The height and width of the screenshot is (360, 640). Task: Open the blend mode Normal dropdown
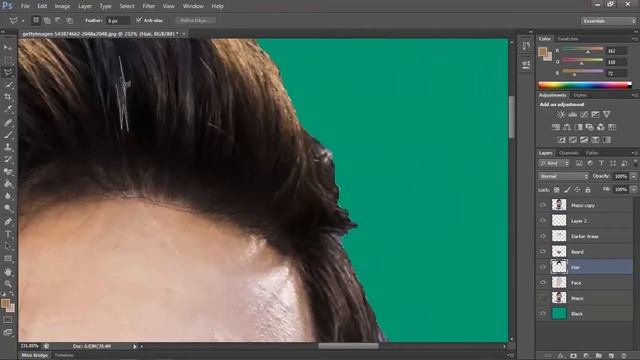tap(563, 176)
